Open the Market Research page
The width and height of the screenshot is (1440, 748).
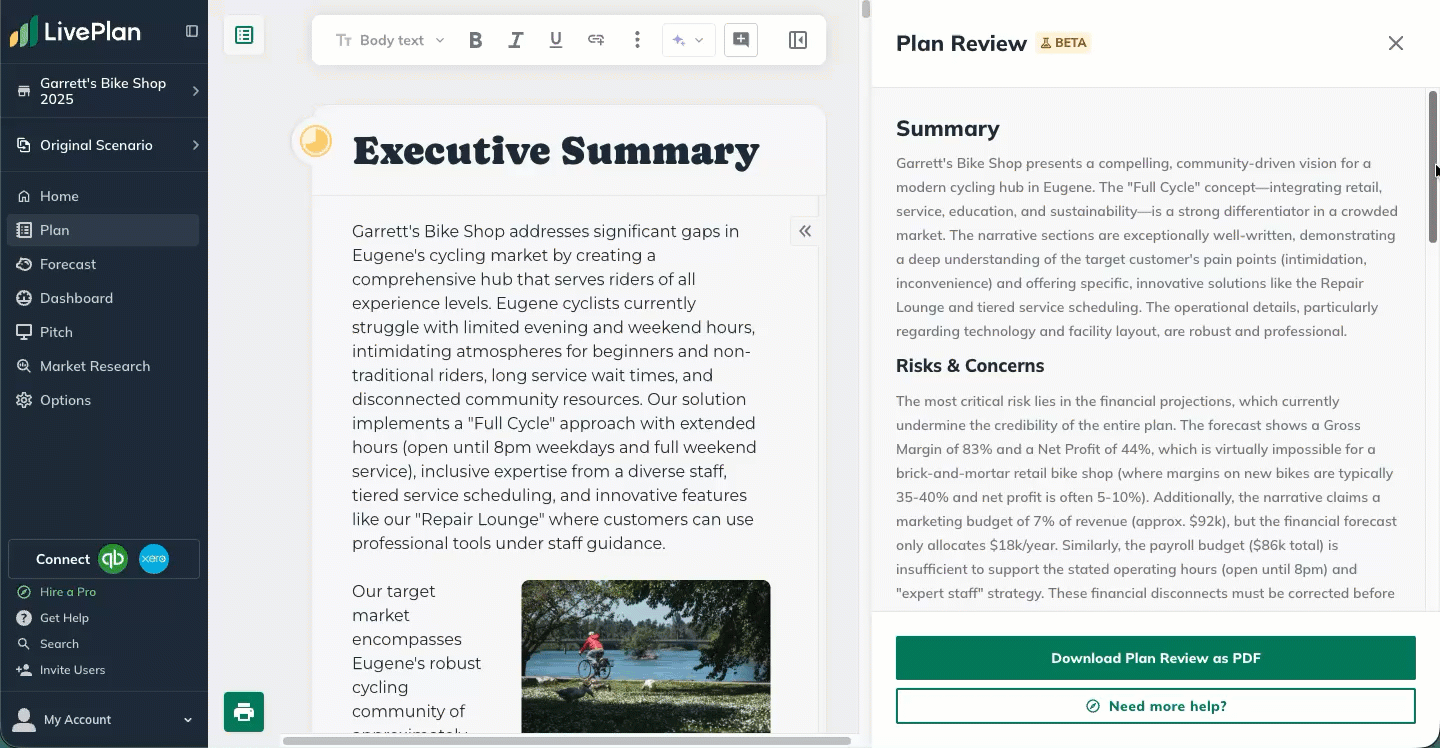[94, 366]
